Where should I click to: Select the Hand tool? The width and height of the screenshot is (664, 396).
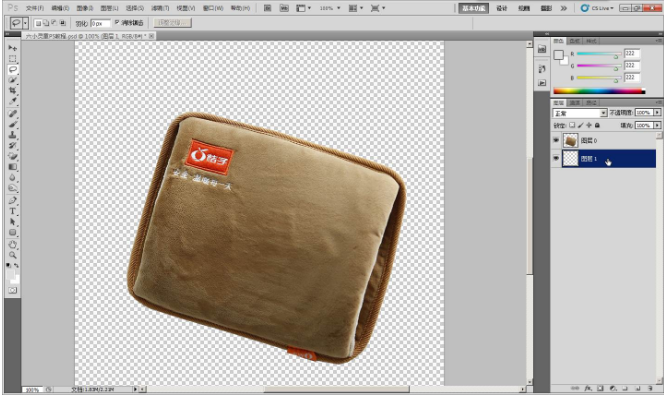point(13,244)
